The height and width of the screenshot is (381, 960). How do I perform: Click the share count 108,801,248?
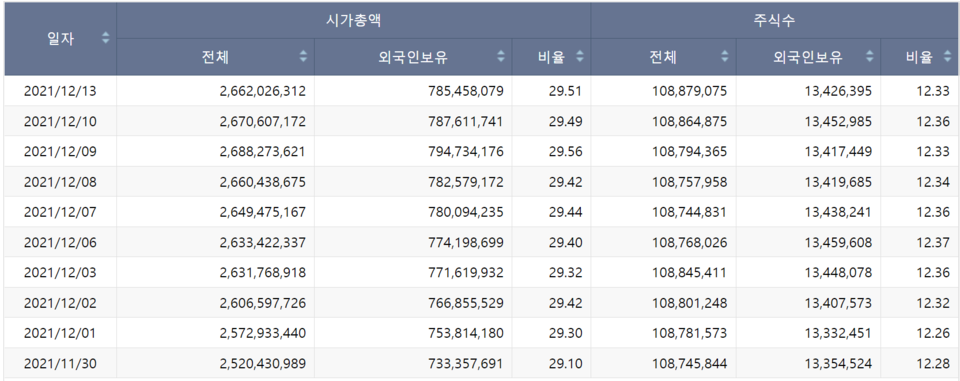[689, 303]
